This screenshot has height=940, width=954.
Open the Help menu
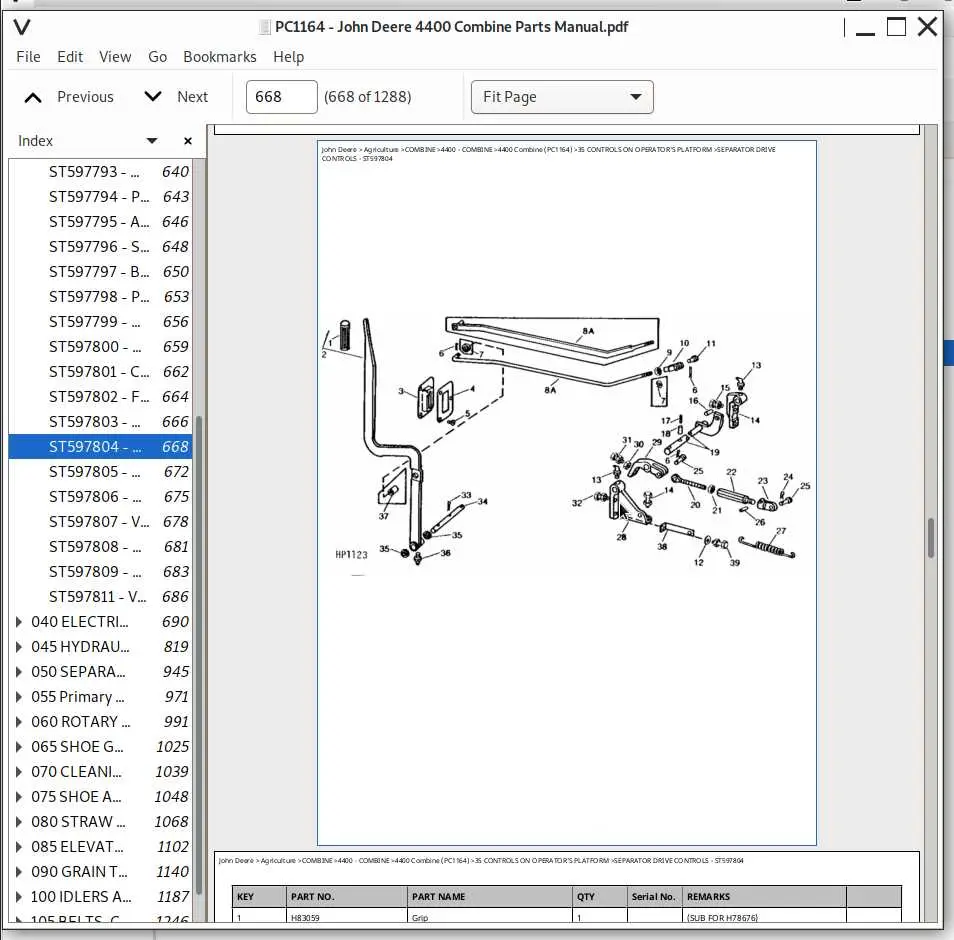pos(288,57)
